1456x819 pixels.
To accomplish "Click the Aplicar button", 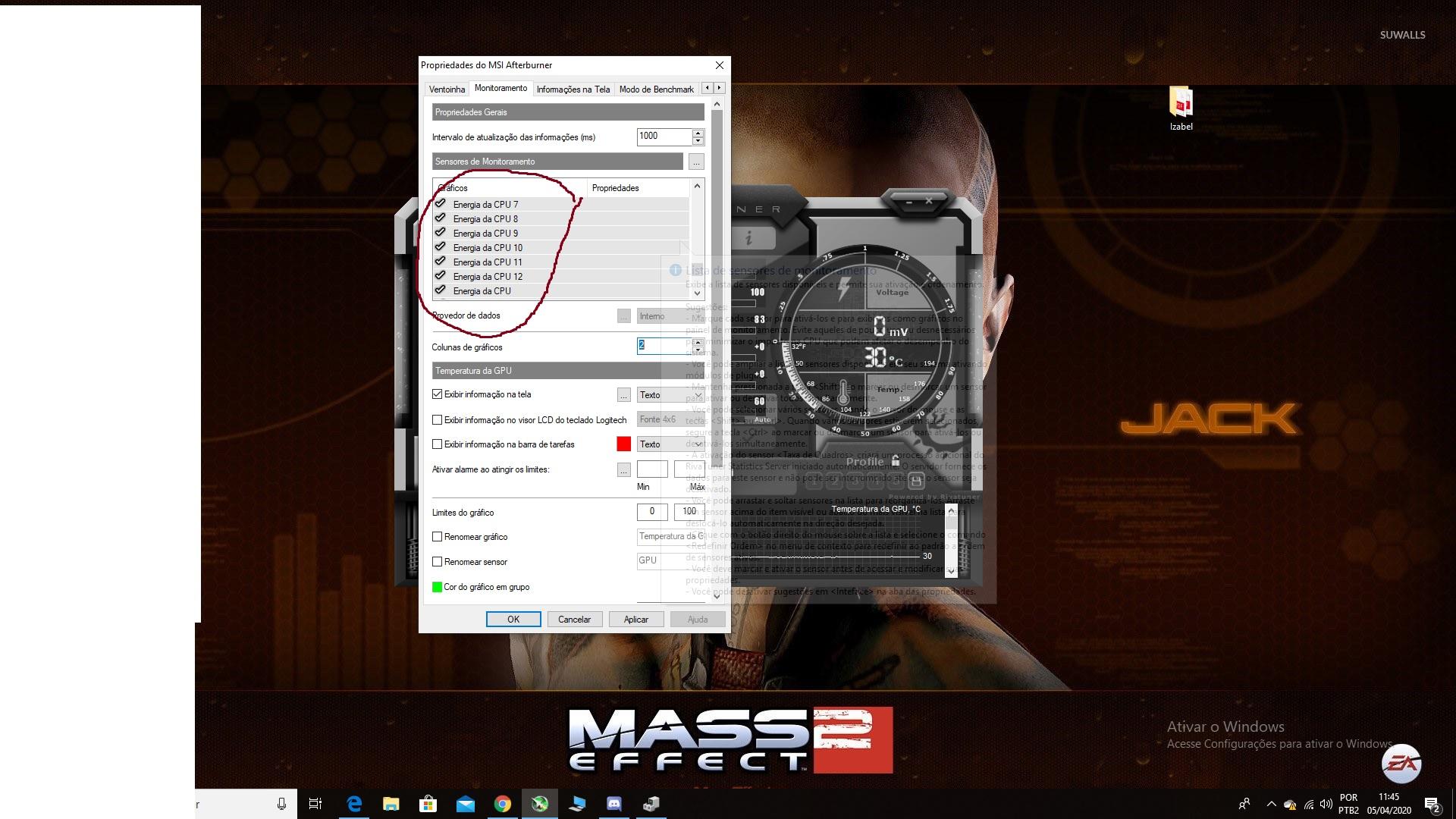I will [635, 620].
